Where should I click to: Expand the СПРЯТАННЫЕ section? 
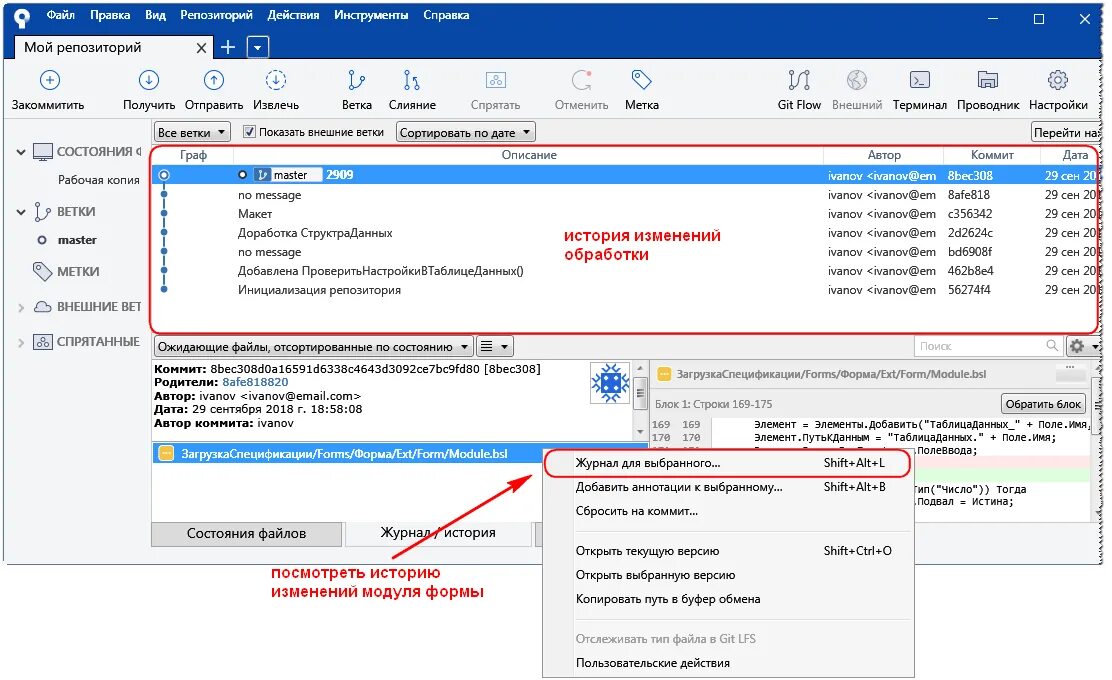[x=21, y=342]
